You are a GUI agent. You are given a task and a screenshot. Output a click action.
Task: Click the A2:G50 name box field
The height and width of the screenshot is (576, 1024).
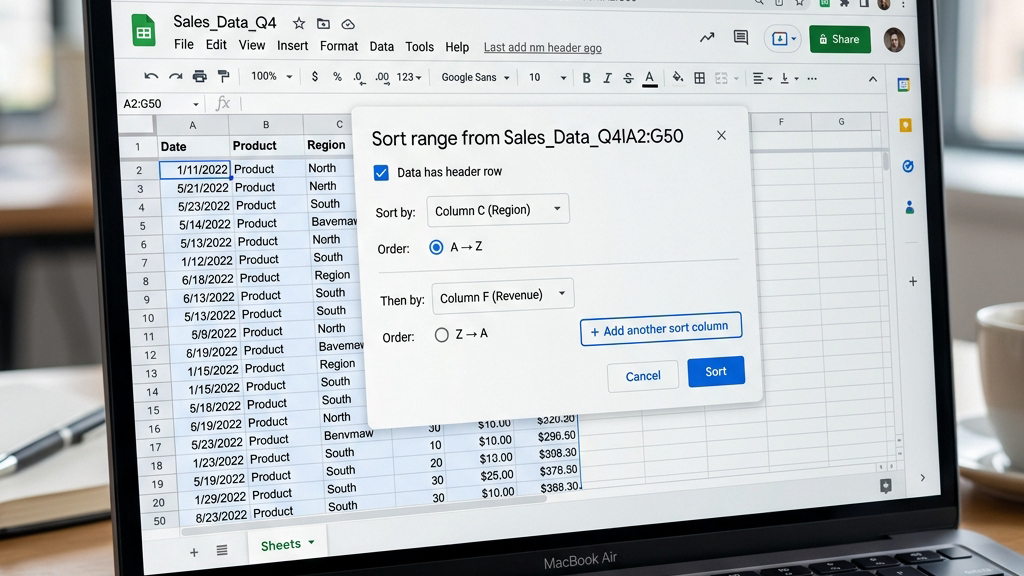click(x=160, y=103)
